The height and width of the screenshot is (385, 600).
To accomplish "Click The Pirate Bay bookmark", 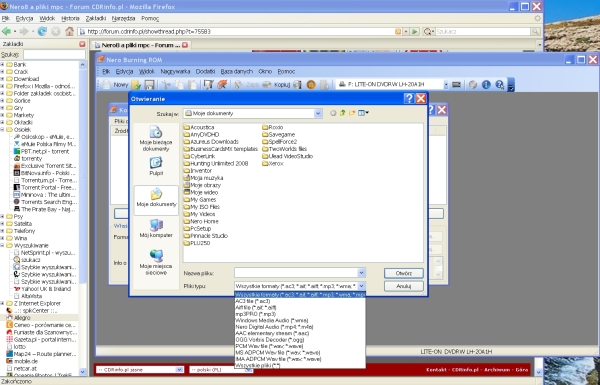I will tap(45, 209).
